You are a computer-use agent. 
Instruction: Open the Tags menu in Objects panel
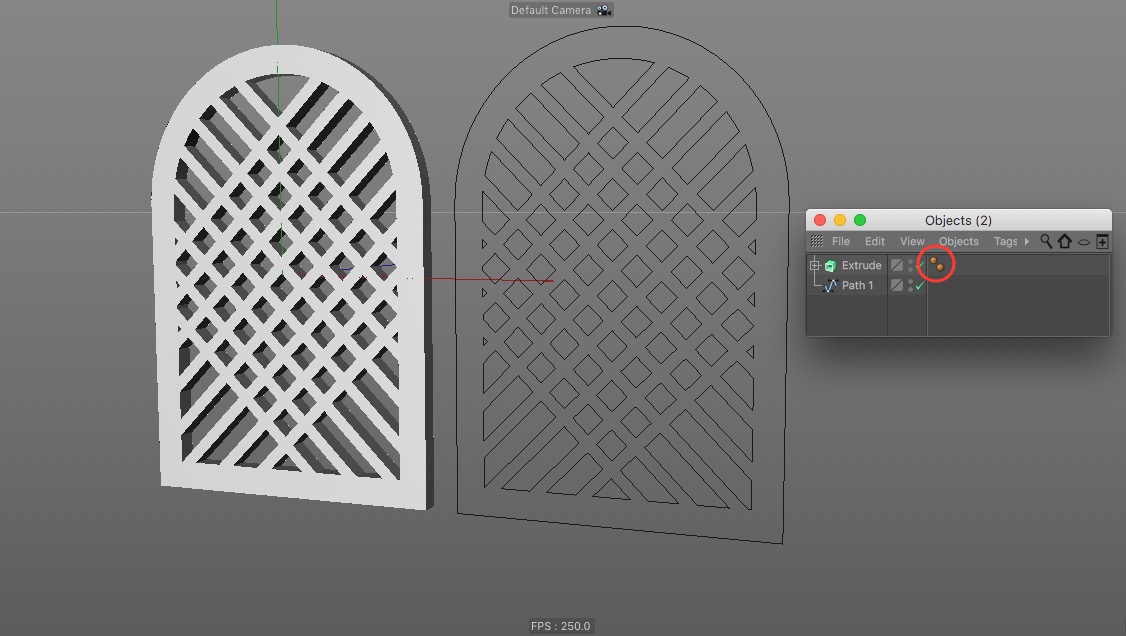pos(1005,241)
